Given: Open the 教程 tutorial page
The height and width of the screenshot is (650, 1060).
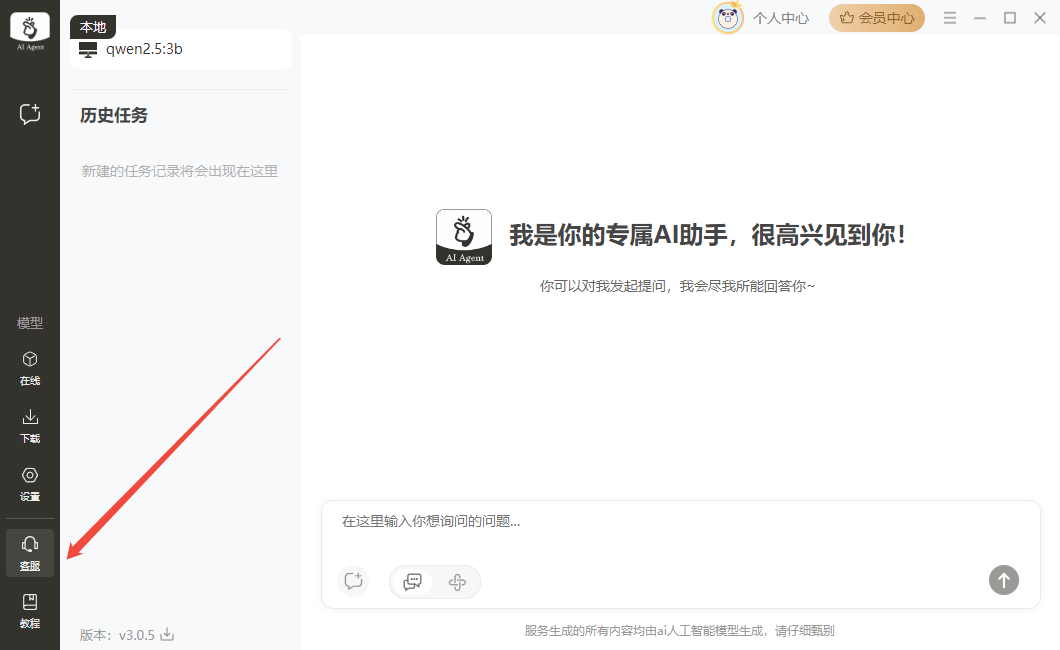Looking at the screenshot, I should pos(30,610).
